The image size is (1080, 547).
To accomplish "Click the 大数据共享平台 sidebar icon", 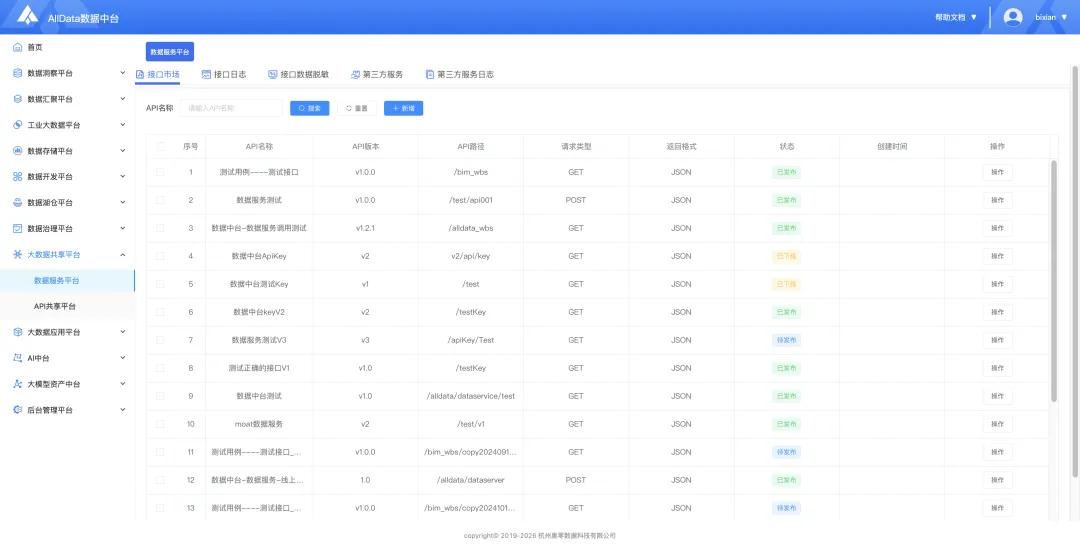I will [18, 254].
